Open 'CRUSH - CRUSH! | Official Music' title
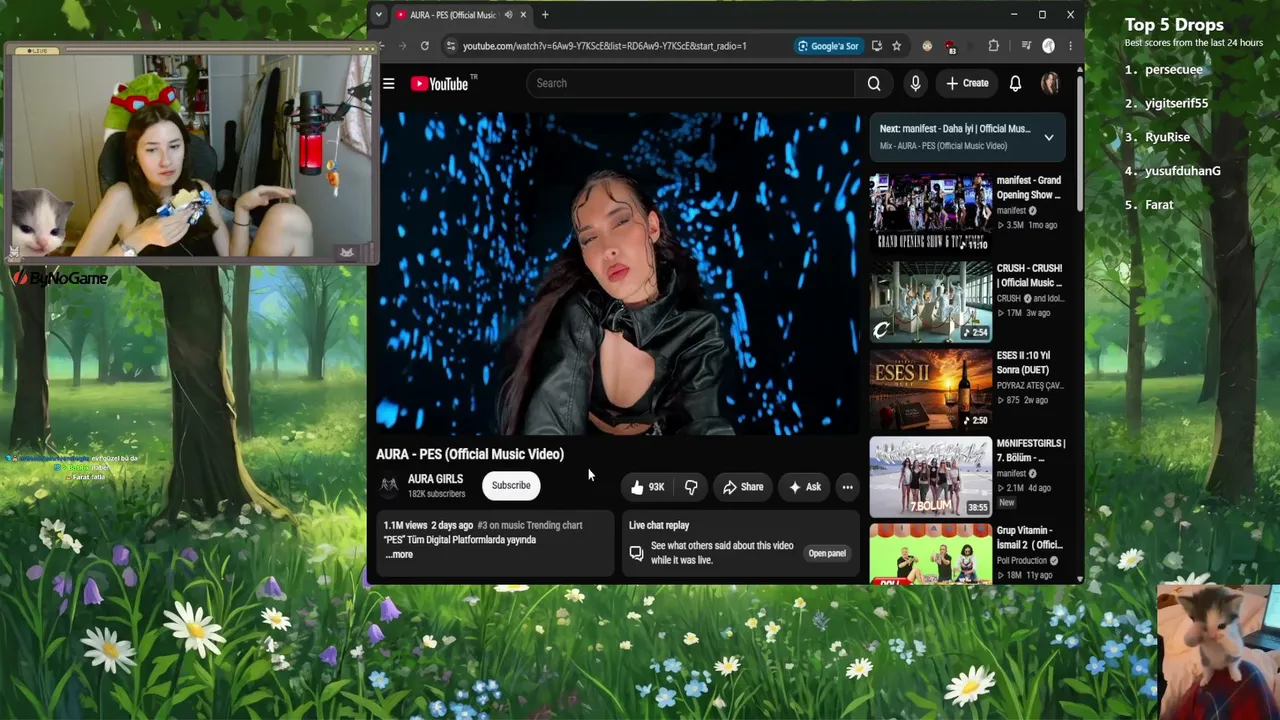The width and height of the screenshot is (1280, 720). point(1030,276)
